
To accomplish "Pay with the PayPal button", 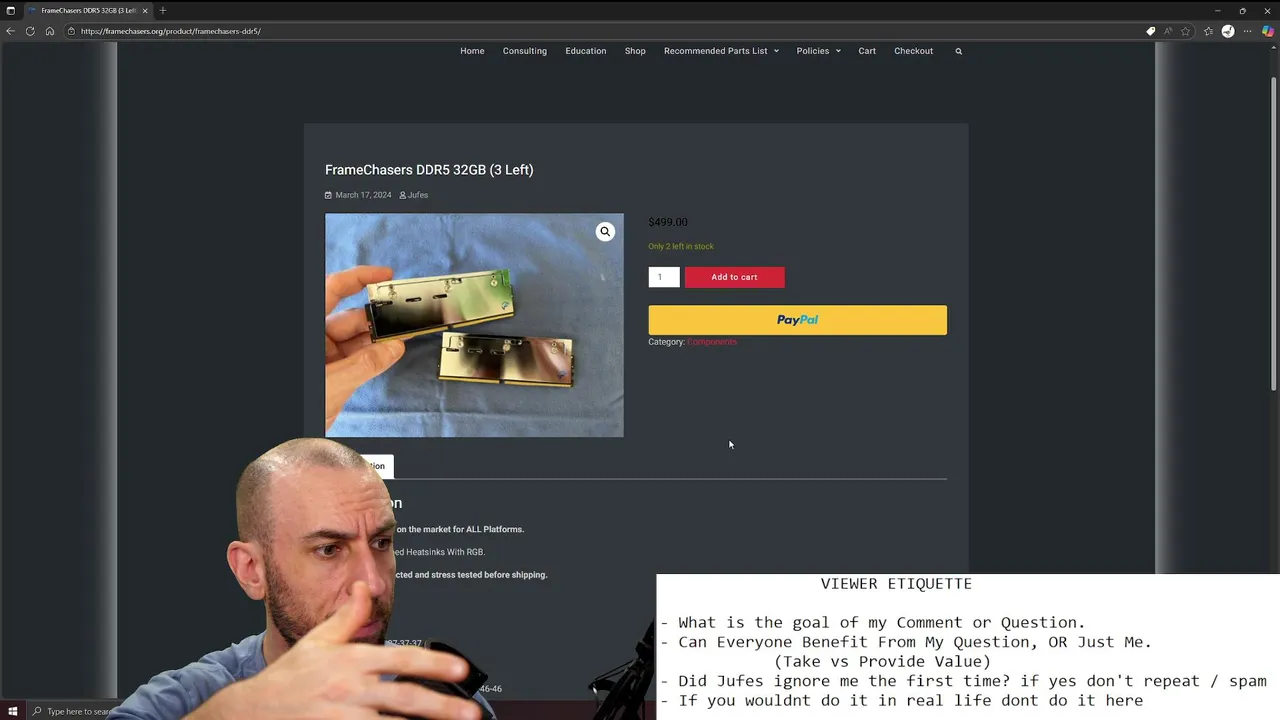I will click(797, 320).
